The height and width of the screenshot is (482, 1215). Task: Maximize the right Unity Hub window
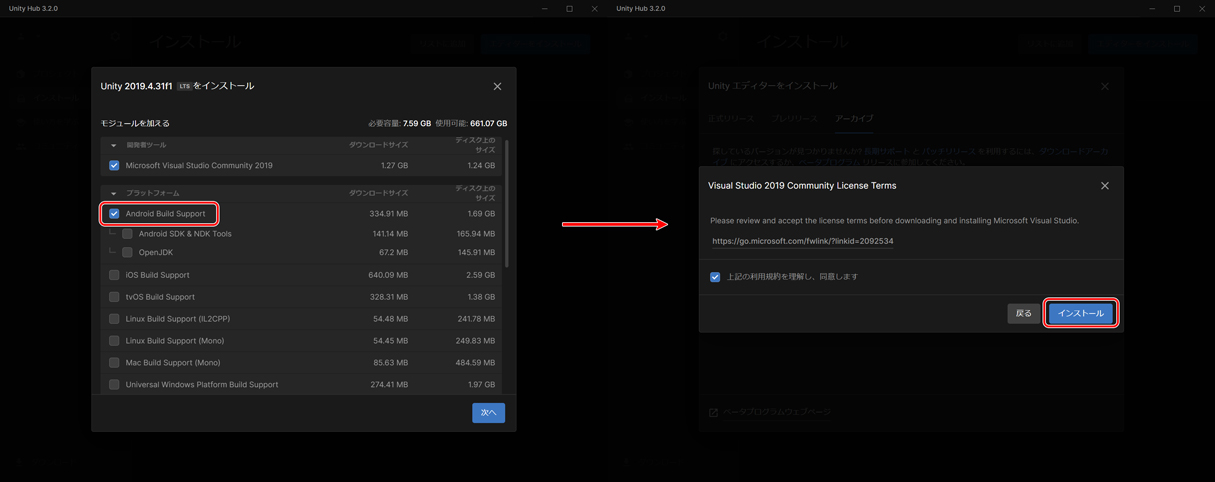point(1177,8)
